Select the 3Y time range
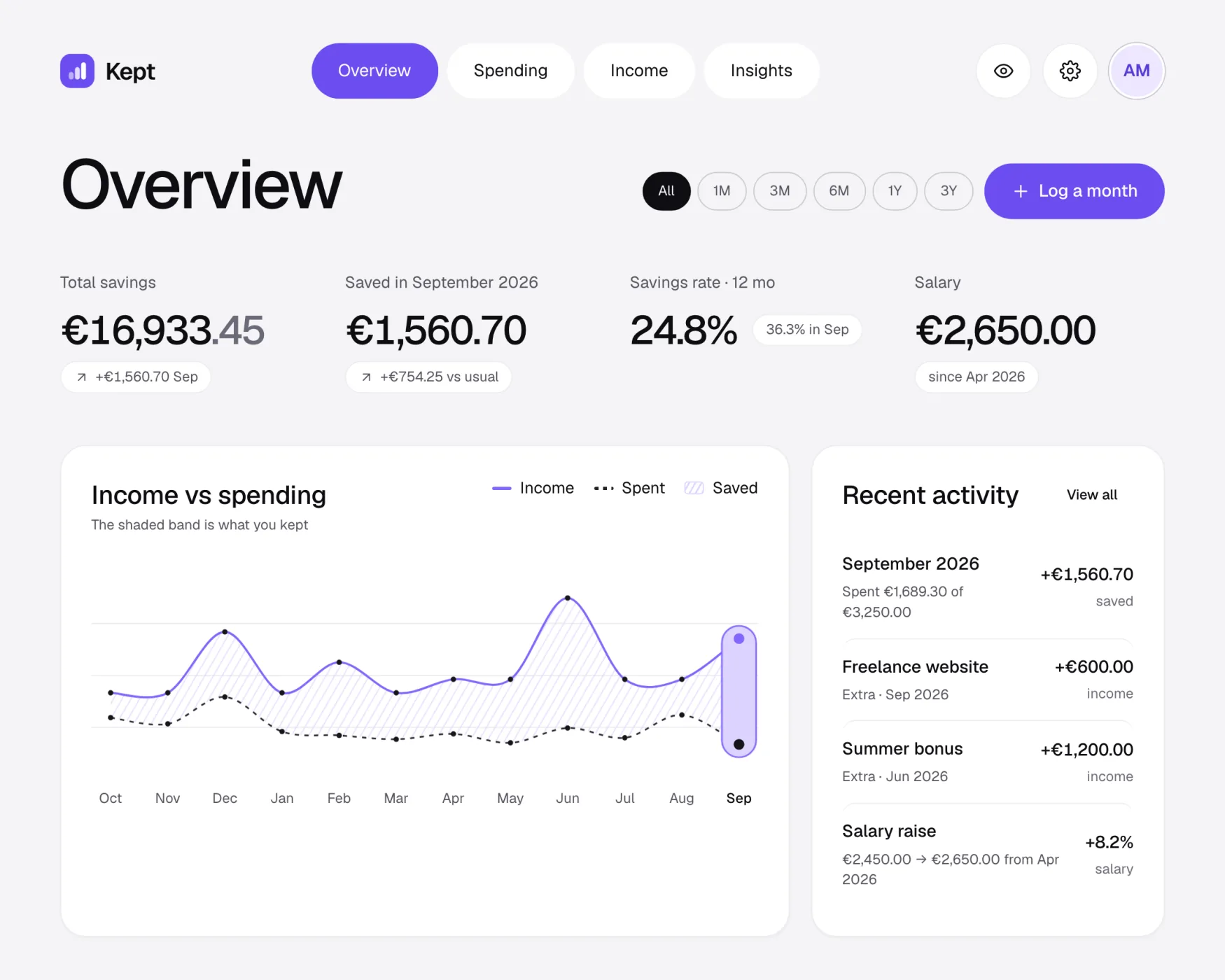1225x980 pixels. click(x=948, y=191)
